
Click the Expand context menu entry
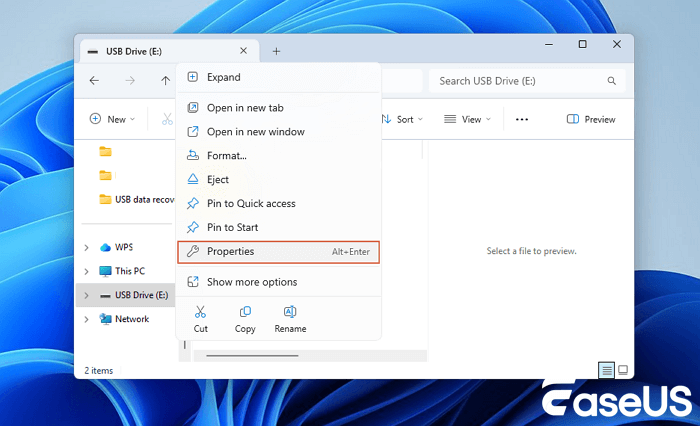click(279, 77)
